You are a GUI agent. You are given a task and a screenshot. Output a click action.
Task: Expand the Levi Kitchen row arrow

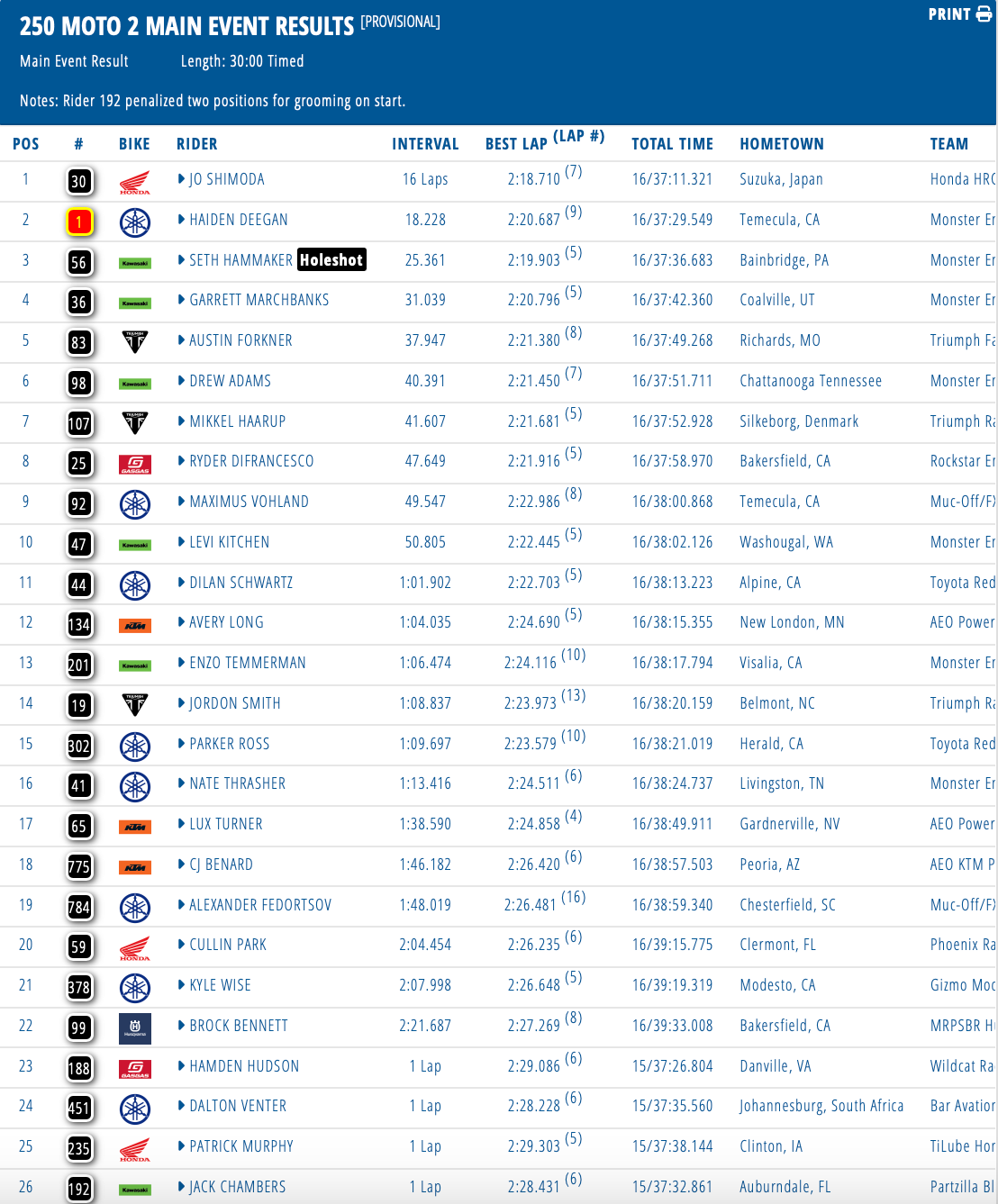point(182,542)
